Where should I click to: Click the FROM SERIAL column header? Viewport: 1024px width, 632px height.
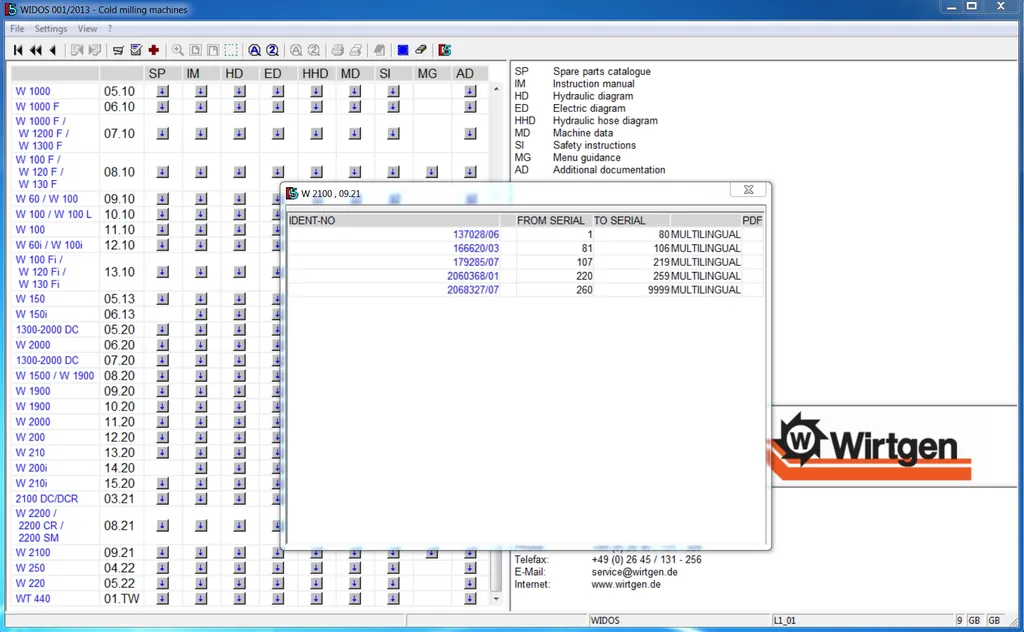pyautogui.click(x=554, y=221)
